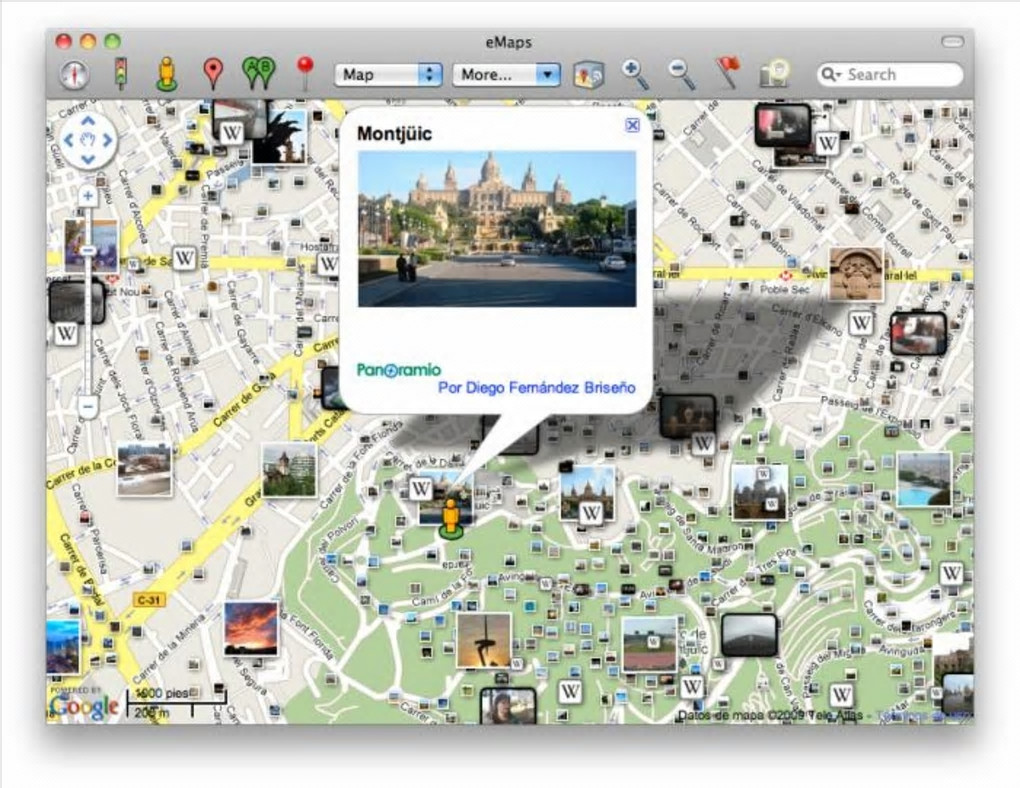Open the search magnifier options menu
The height and width of the screenshot is (788, 1020).
coord(831,74)
